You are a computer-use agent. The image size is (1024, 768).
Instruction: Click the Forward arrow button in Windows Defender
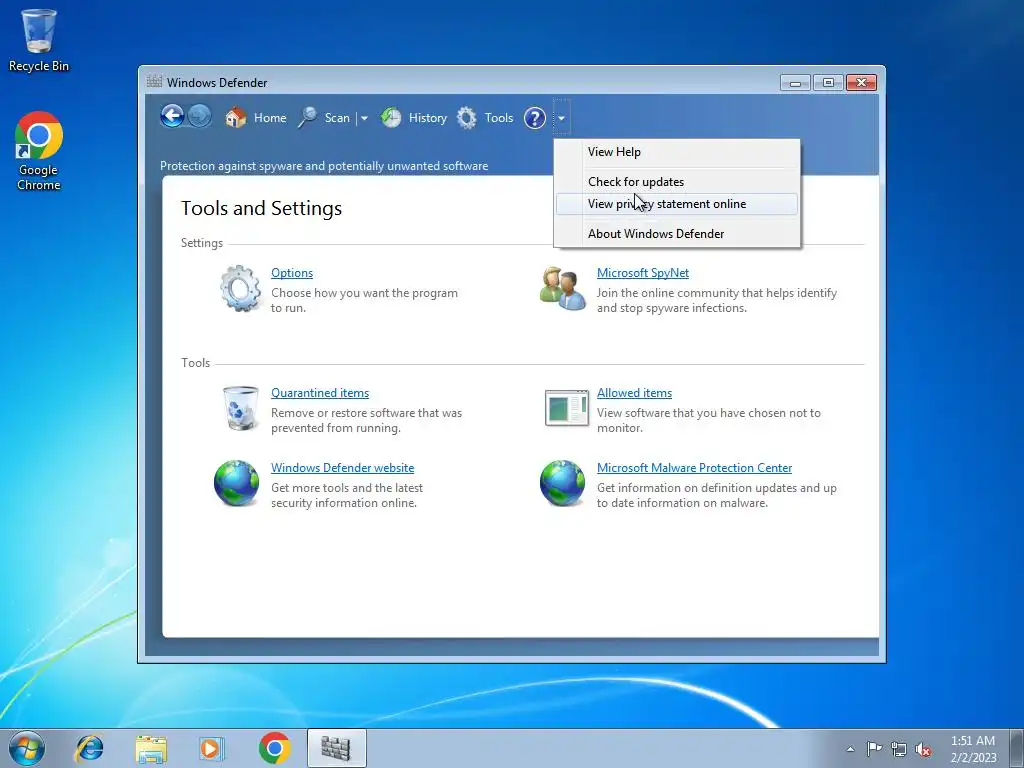coord(199,117)
